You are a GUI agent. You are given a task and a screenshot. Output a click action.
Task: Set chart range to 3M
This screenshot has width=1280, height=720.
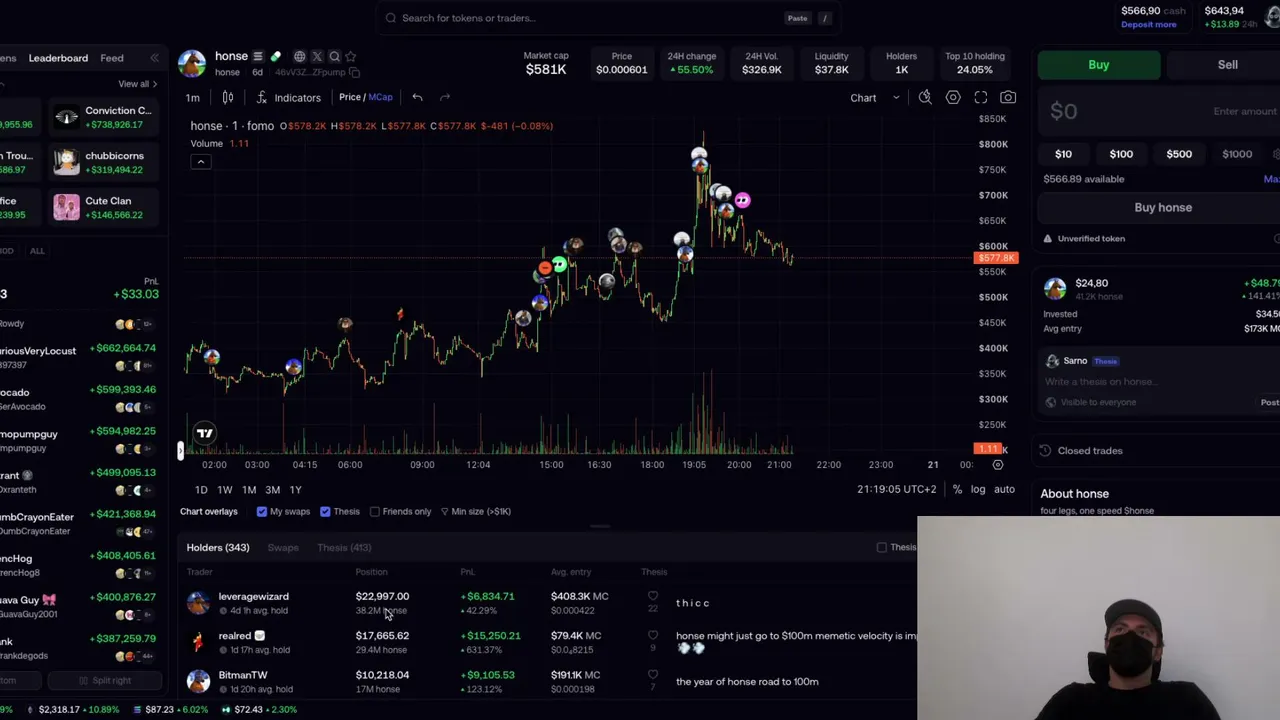click(272, 489)
